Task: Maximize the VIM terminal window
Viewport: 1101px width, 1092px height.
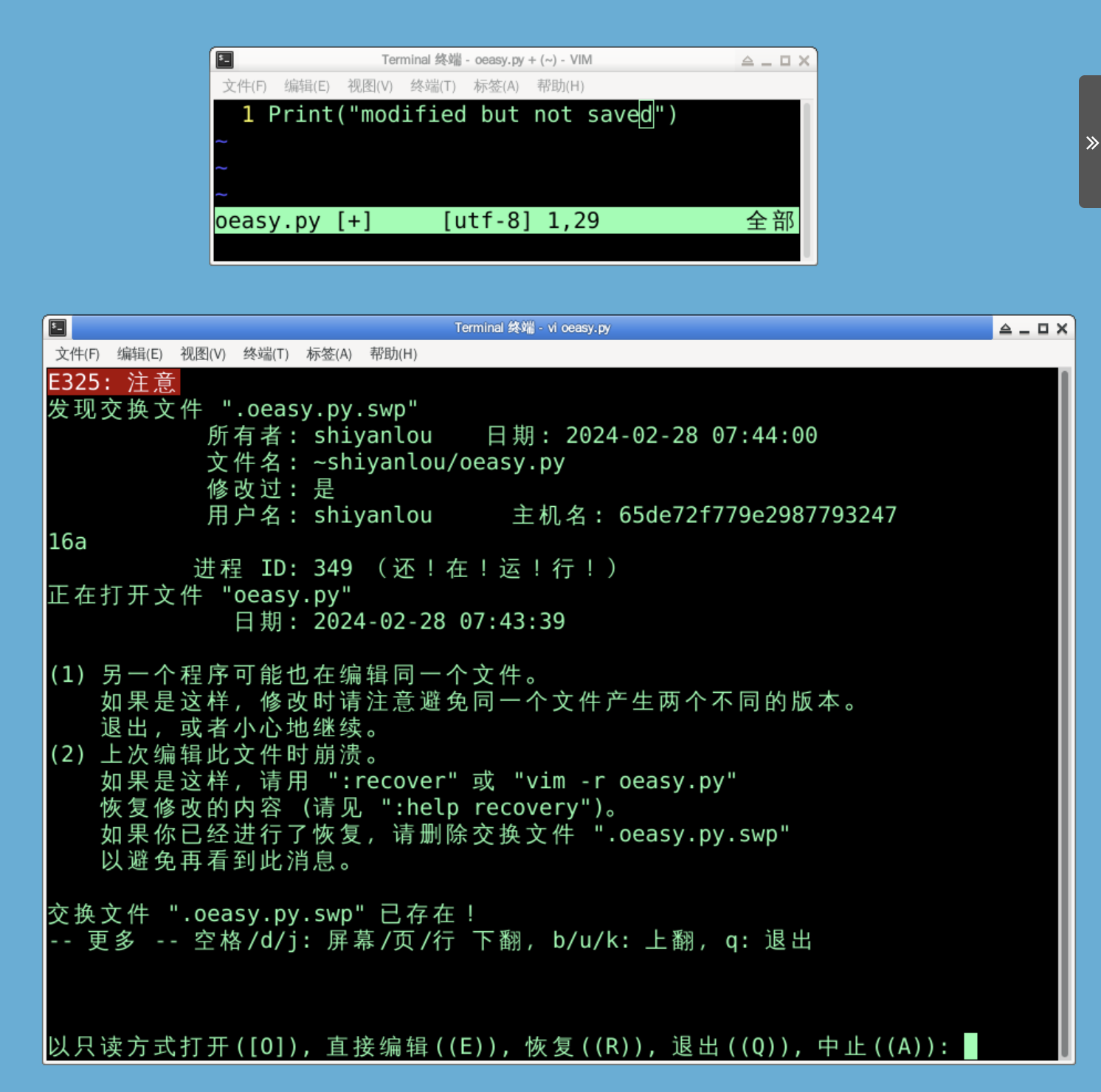Action: click(785, 61)
